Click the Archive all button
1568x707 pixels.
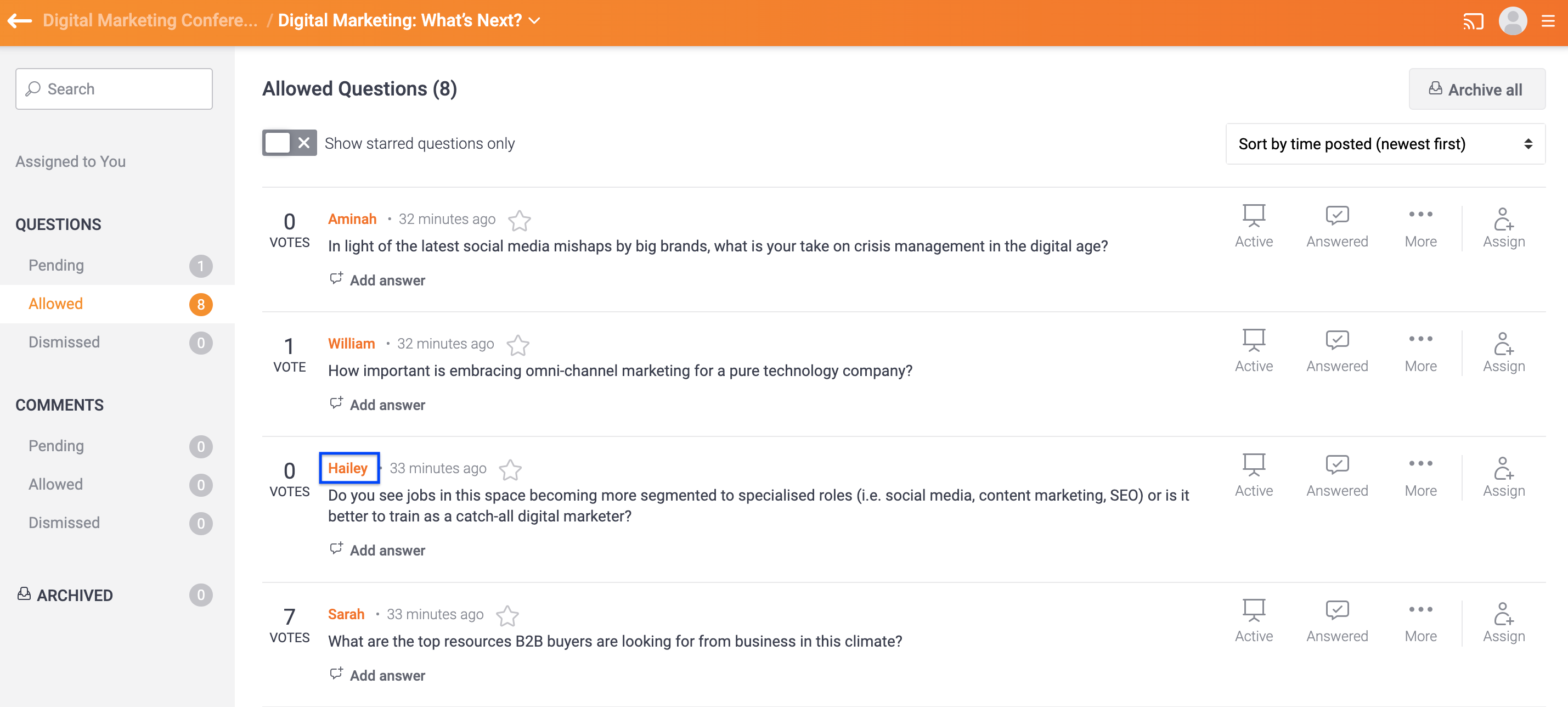coord(1476,89)
